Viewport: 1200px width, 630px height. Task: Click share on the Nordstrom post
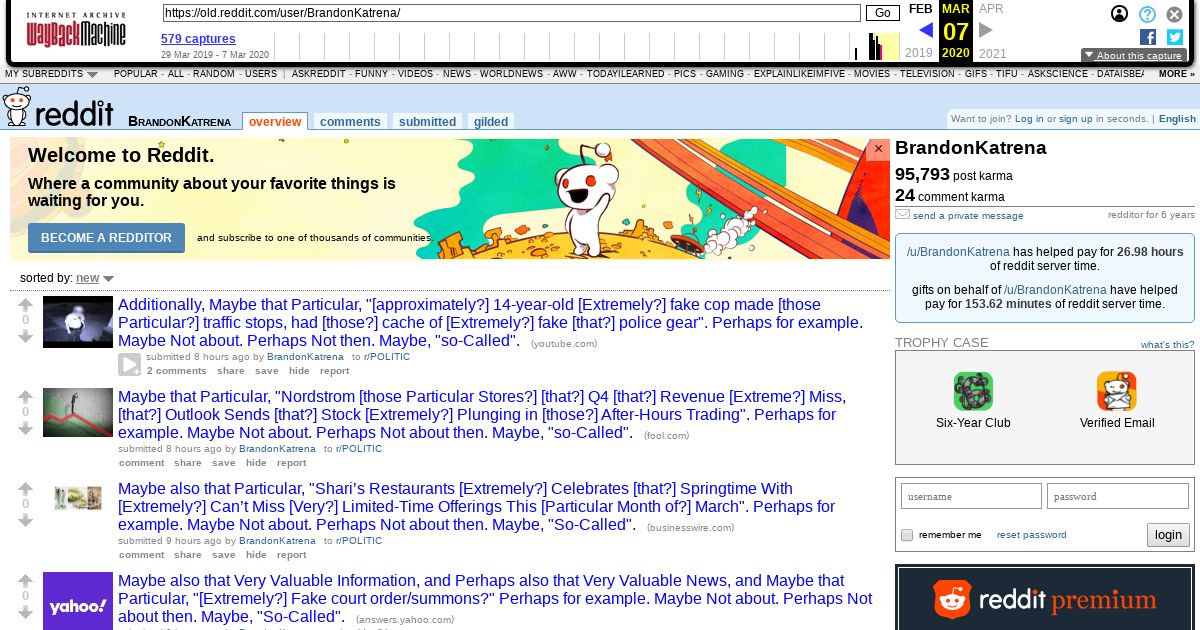point(187,463)
